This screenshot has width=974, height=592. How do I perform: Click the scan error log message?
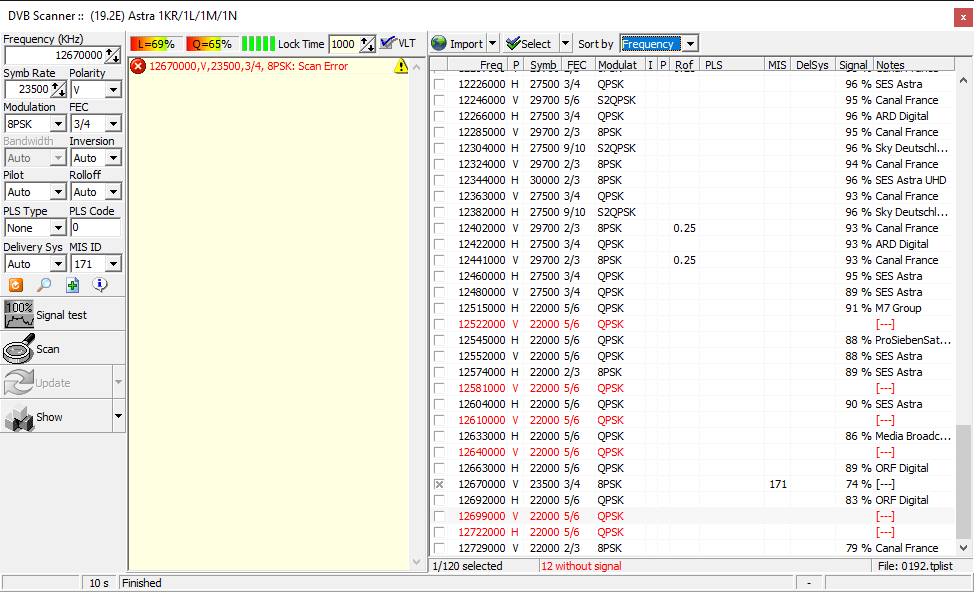[248, 66]
